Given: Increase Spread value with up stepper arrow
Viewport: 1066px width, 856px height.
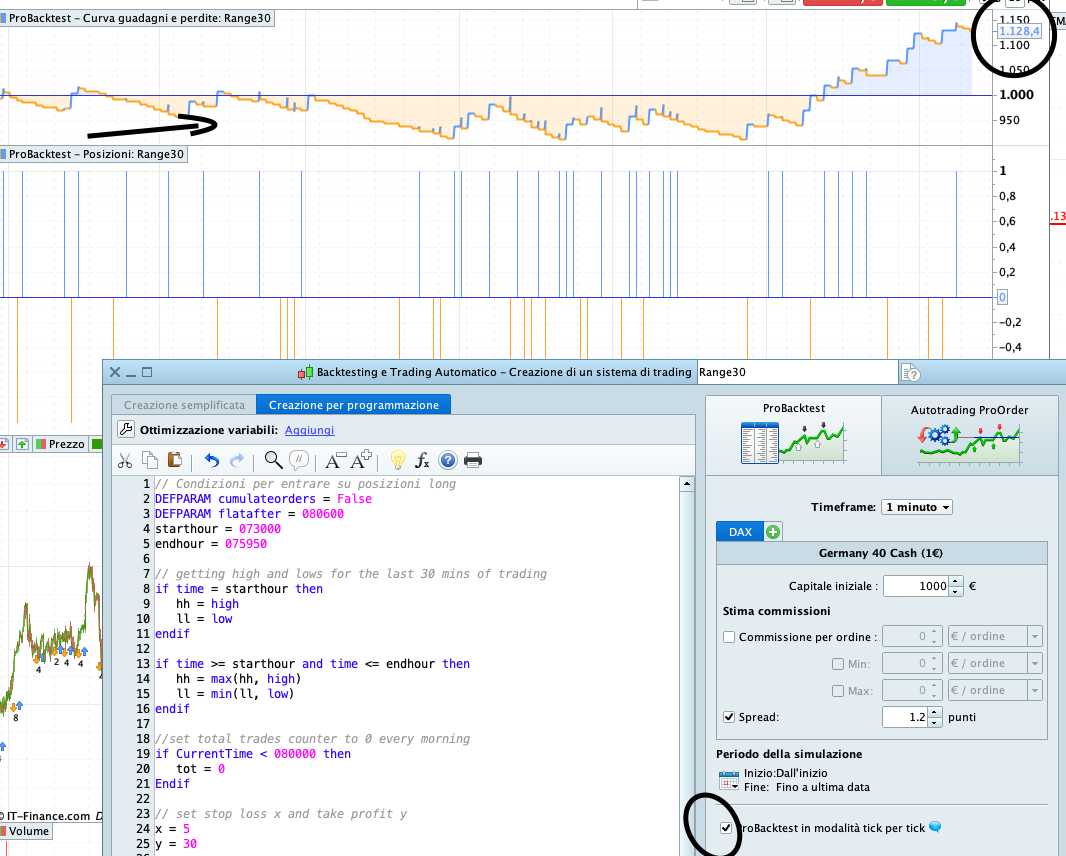Looking at the screenshot, I should click(935, 712).
